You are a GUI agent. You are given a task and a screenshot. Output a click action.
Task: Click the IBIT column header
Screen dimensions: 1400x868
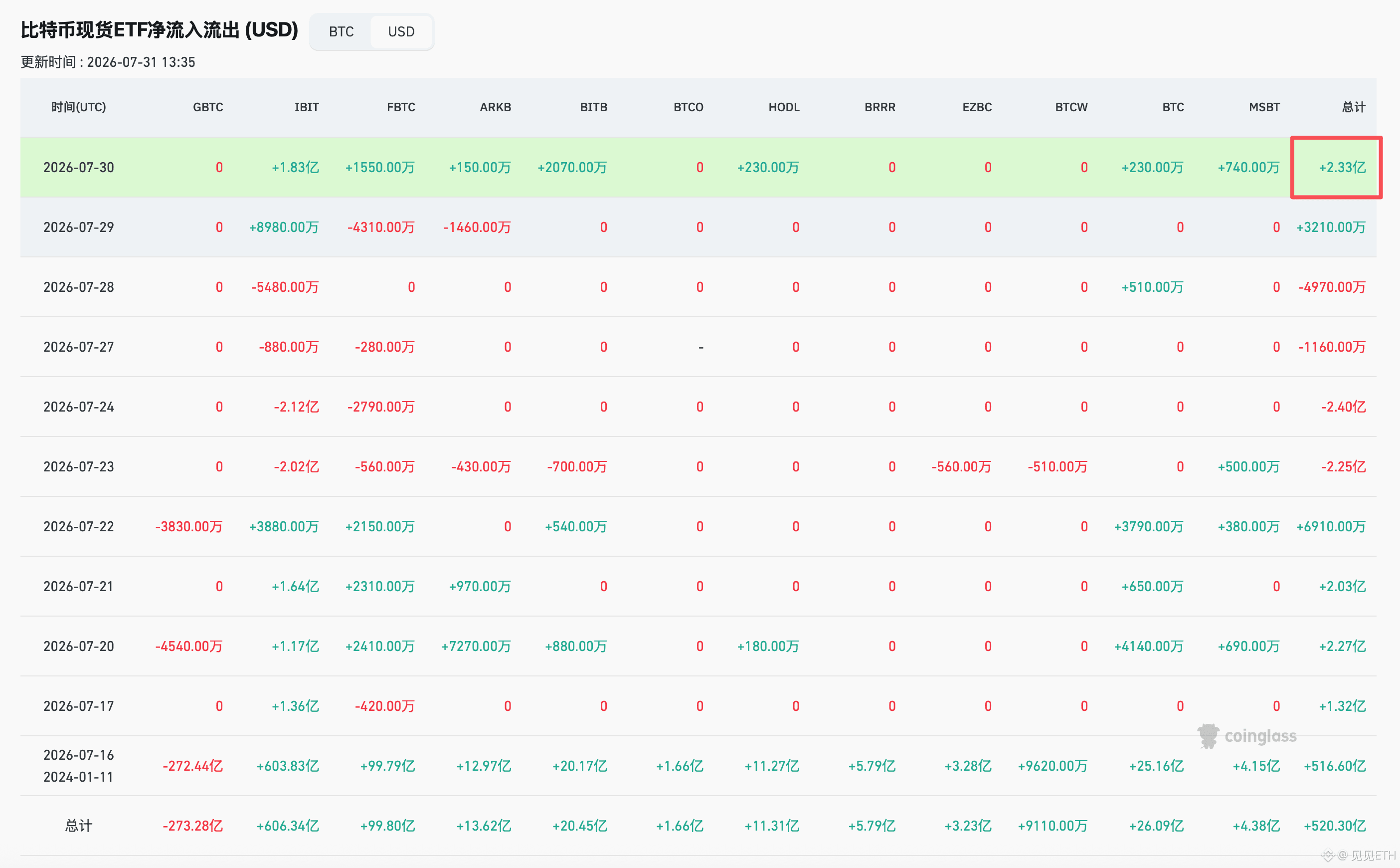307,107
